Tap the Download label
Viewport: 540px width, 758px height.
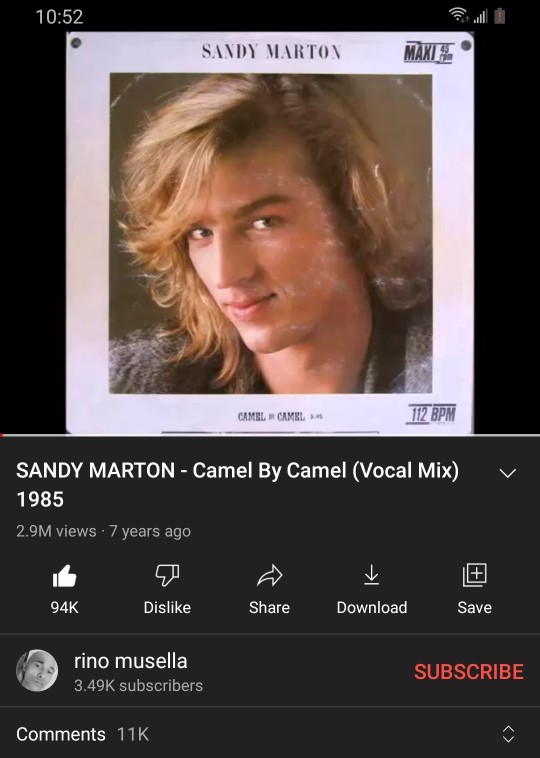point(372,607)
